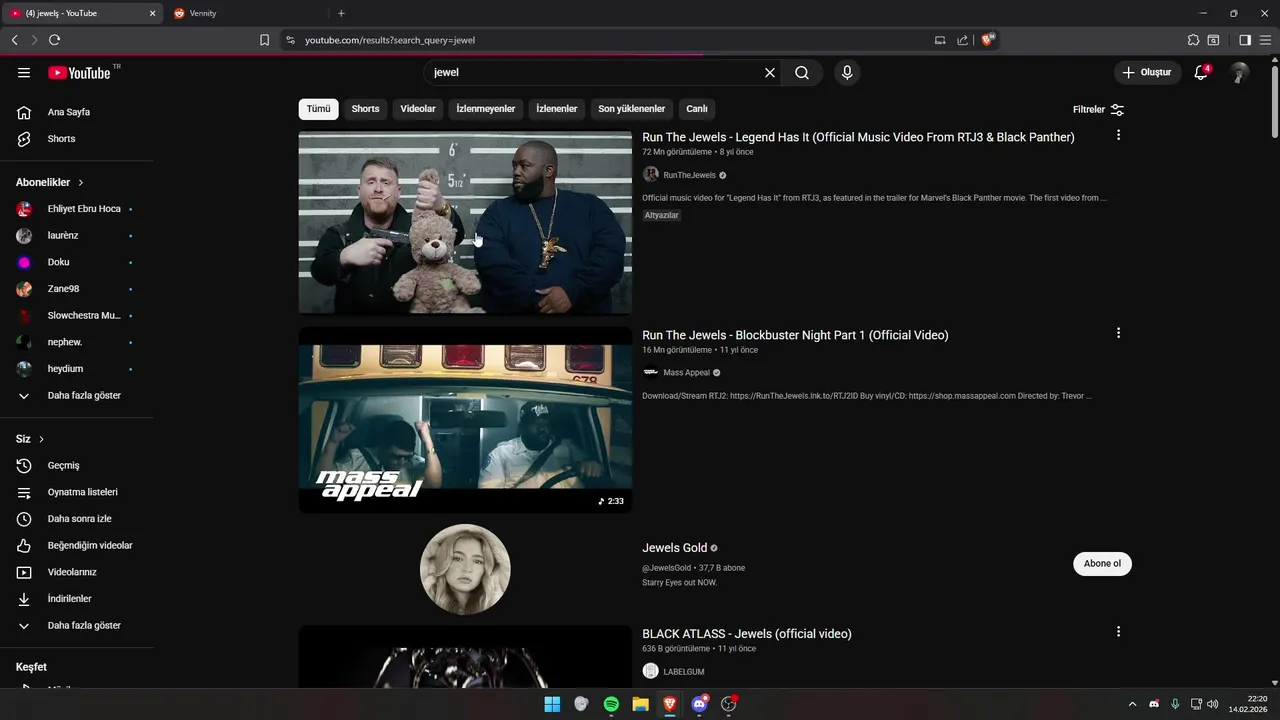The width and height of the screenshot is (1280, 720).
Task: Open the Abonelikler section chevron
Action: (81, 183)
